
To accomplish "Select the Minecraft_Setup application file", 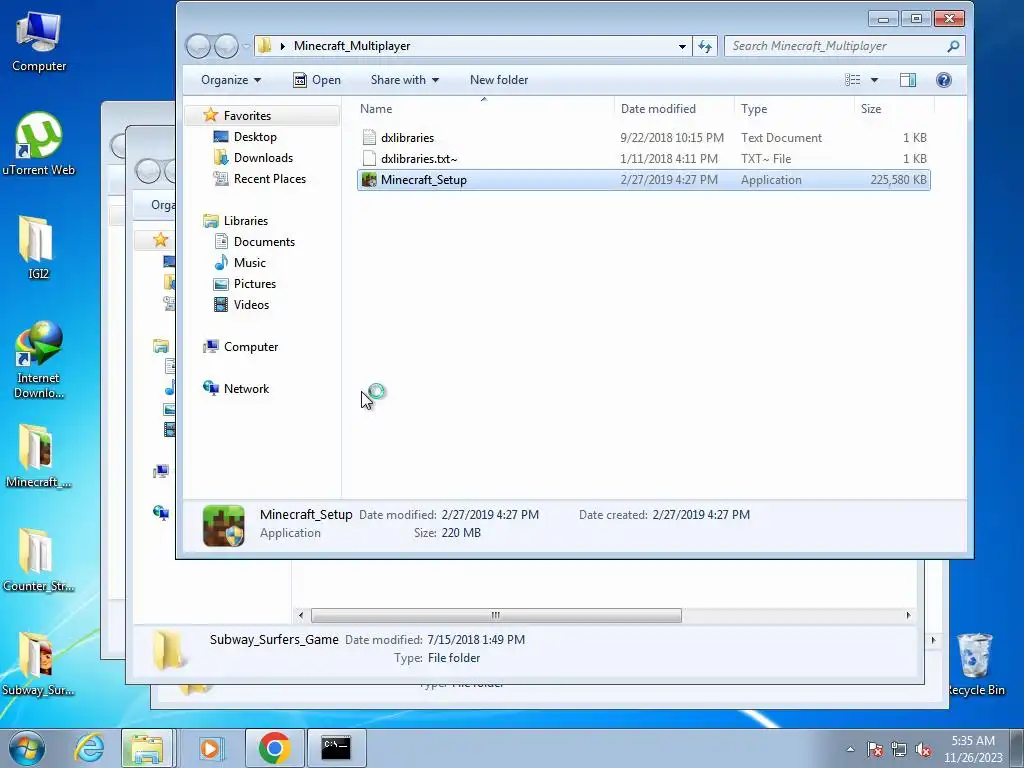I will [644, 180].
